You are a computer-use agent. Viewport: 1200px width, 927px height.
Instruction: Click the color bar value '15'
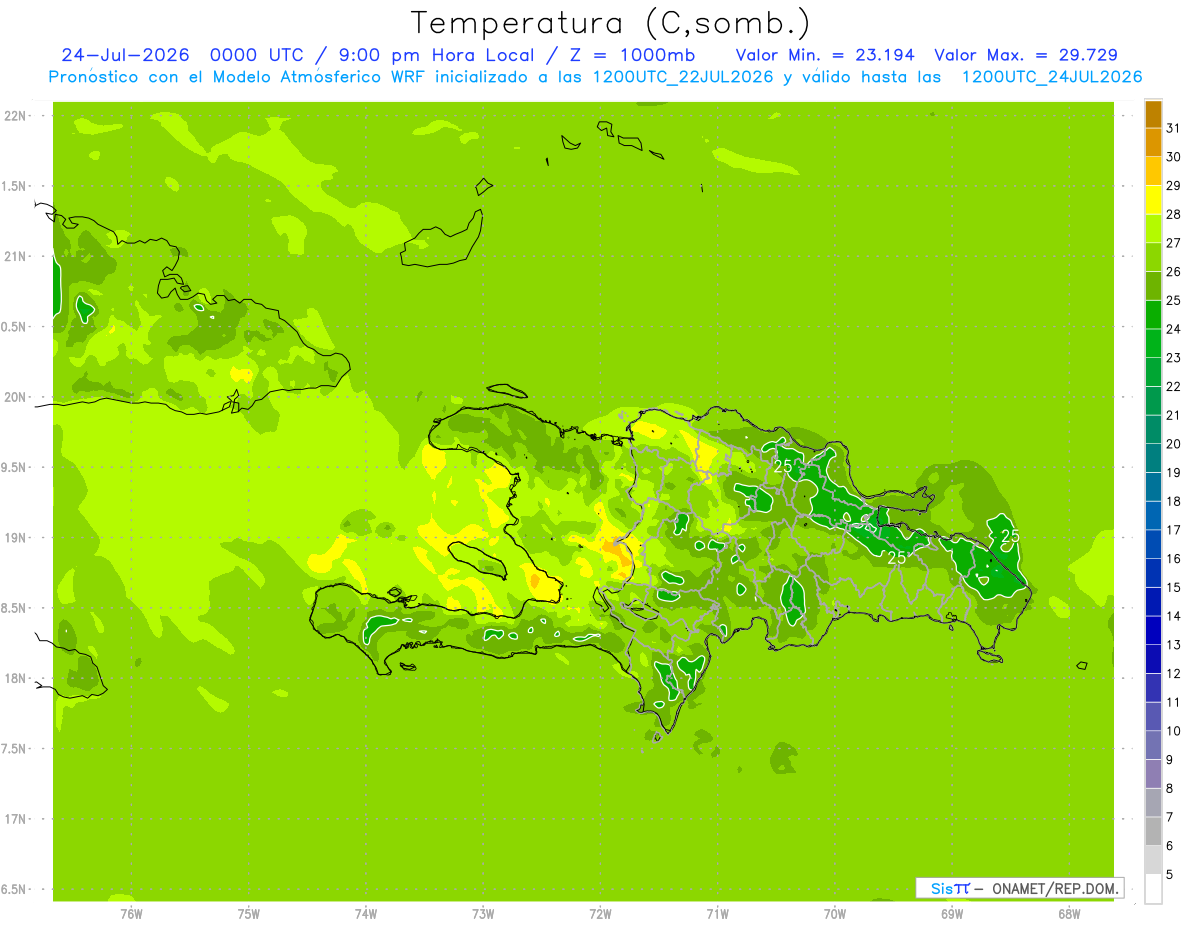click(x=1173, y=587)
